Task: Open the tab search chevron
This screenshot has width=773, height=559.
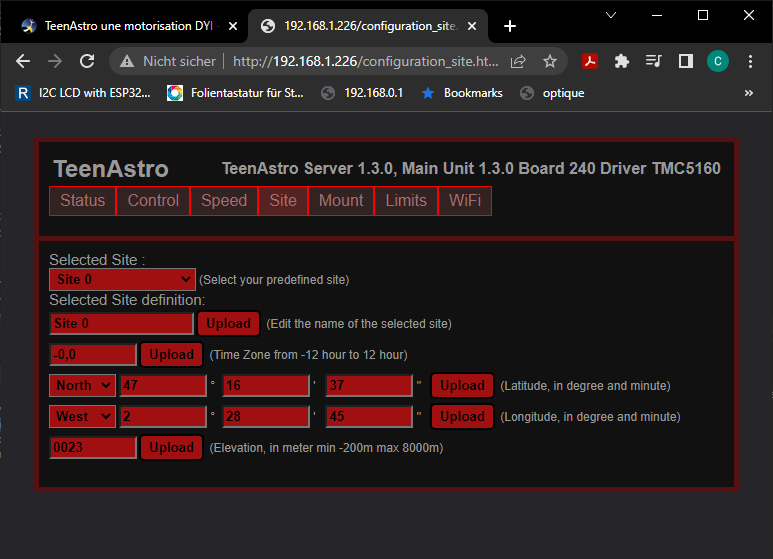Action: [x=611, y=15]
